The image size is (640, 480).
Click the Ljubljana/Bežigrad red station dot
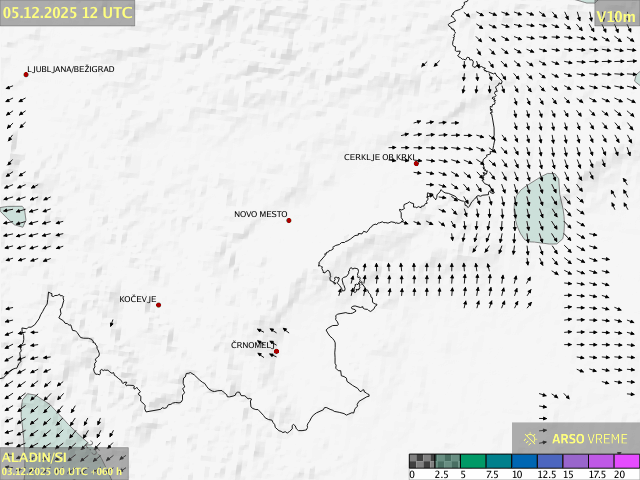pyautogui.click(x=26, y=74)
